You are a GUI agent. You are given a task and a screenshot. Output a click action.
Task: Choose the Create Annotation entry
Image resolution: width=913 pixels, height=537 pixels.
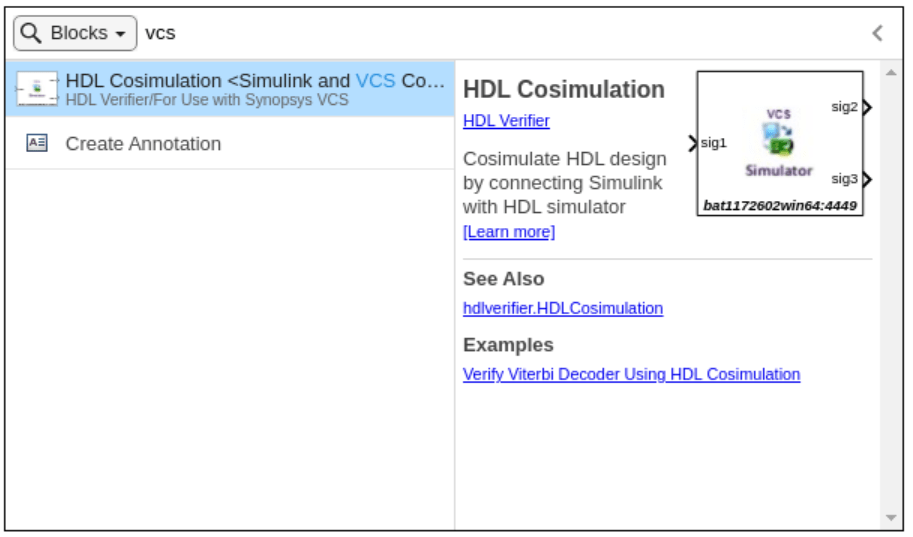point(143,144)
